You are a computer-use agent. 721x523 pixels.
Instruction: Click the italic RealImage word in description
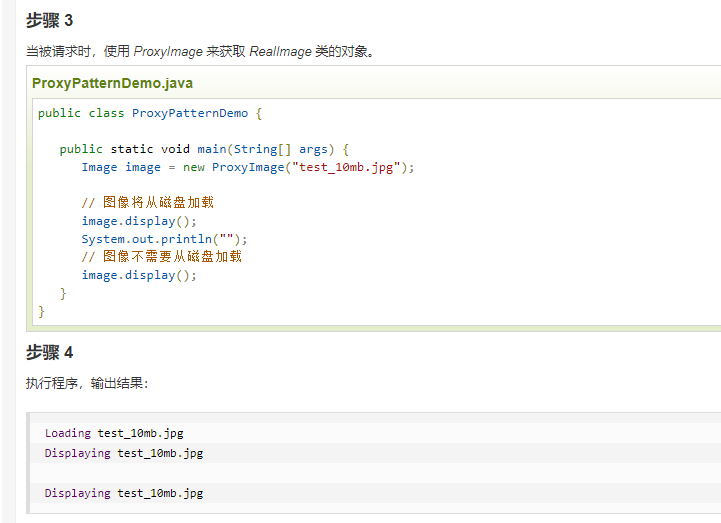point(280,52)
